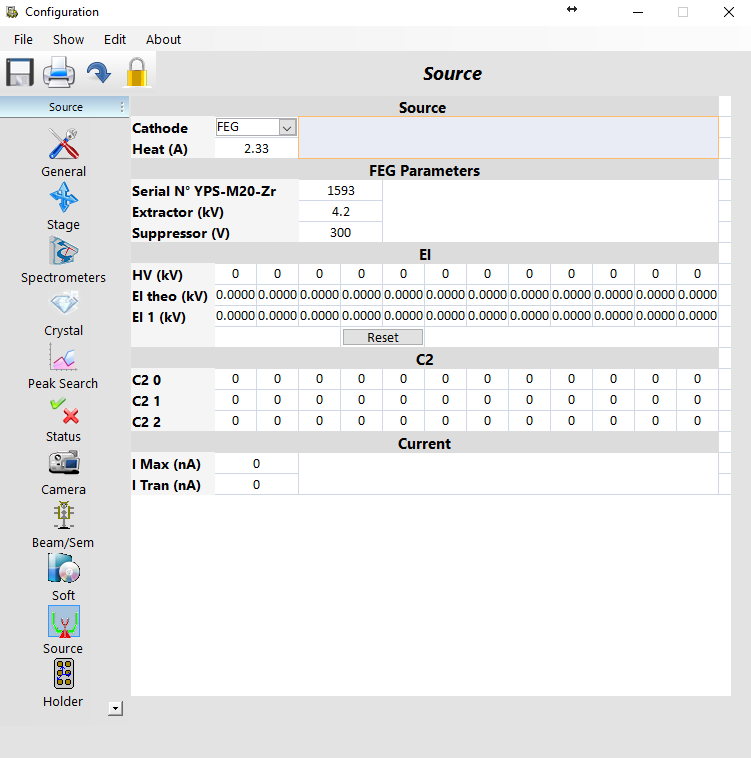Toggle the yellow padlock lock icon
This screenshot has width=751, height=758.
(x=136, y=73)
